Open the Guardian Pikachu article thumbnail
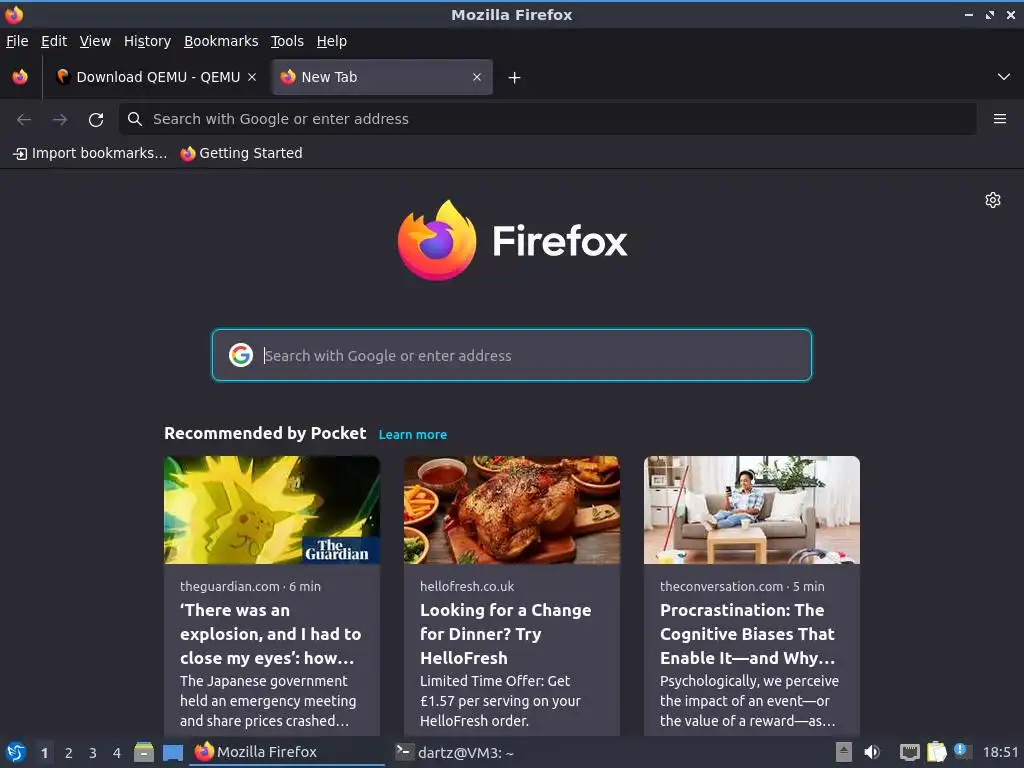The image size is (1024, 768). tap(272, 510)
